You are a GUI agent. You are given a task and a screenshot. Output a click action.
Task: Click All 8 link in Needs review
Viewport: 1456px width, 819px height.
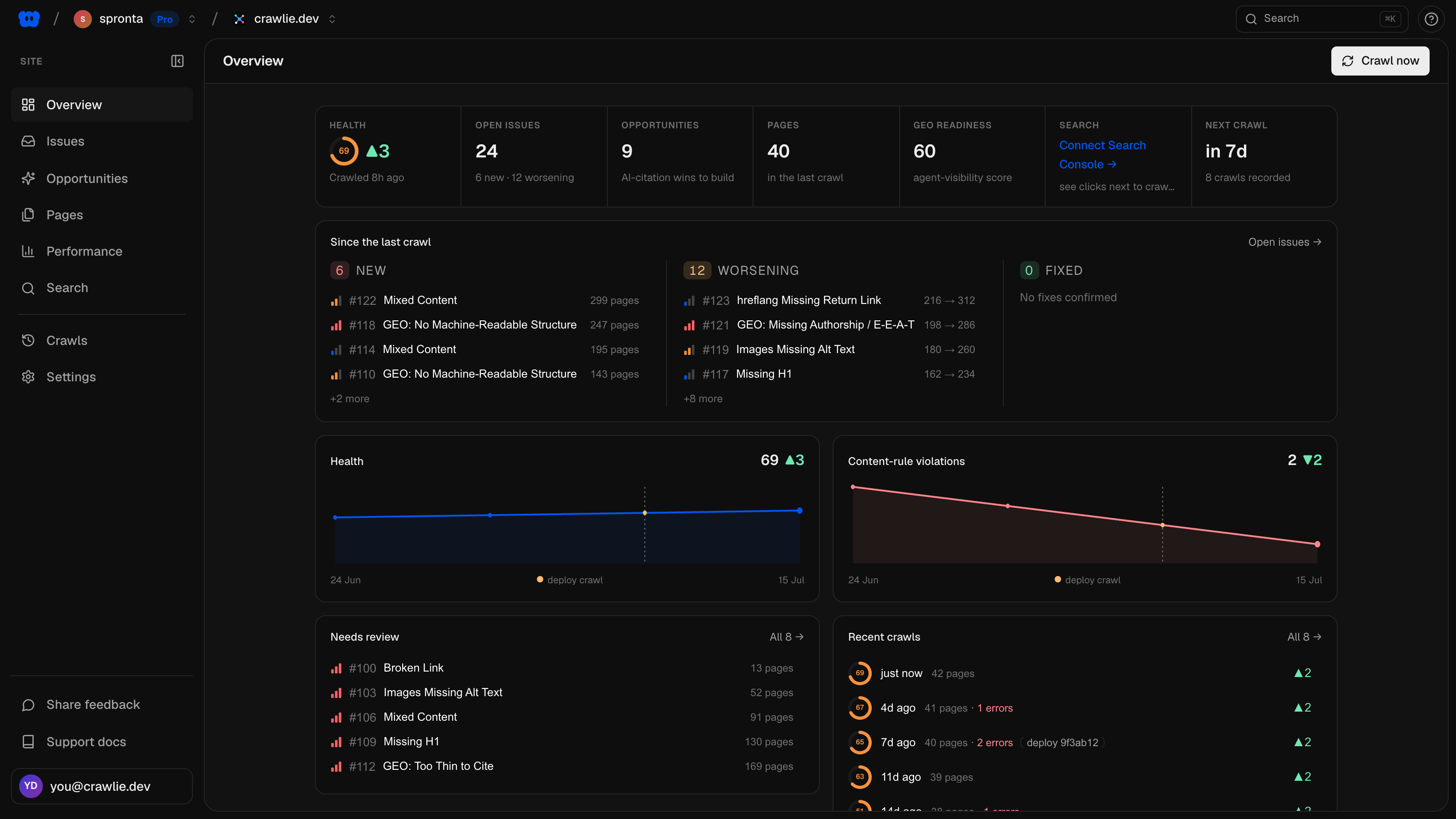(x=787, y=637)
